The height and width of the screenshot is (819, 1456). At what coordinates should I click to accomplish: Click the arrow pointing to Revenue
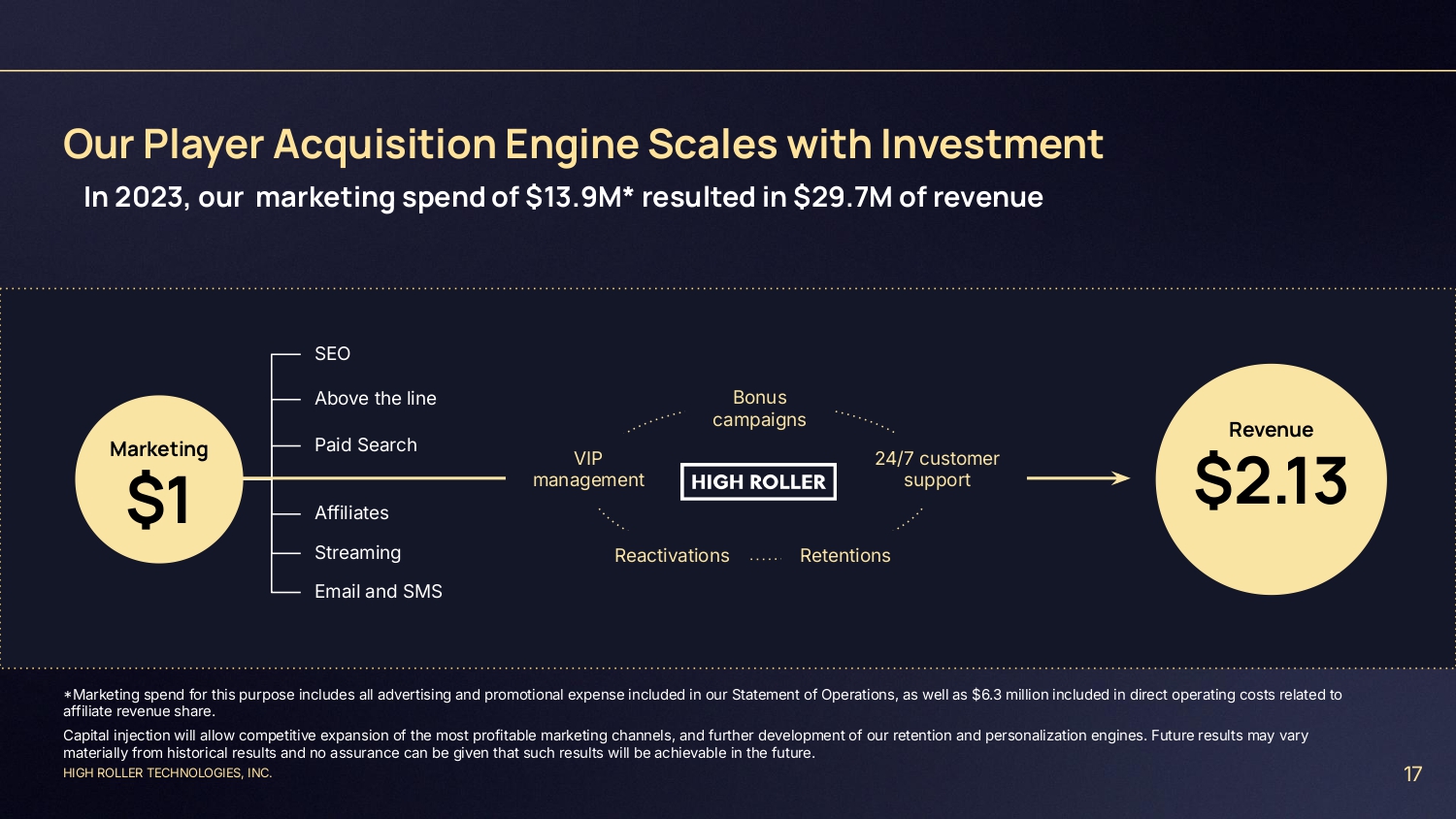[1077, 477]
